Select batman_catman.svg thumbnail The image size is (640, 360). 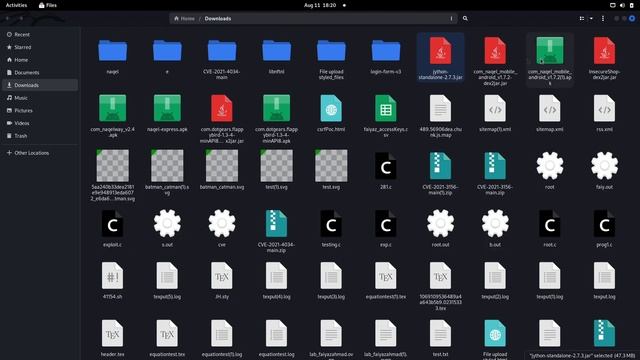[222, 169]
